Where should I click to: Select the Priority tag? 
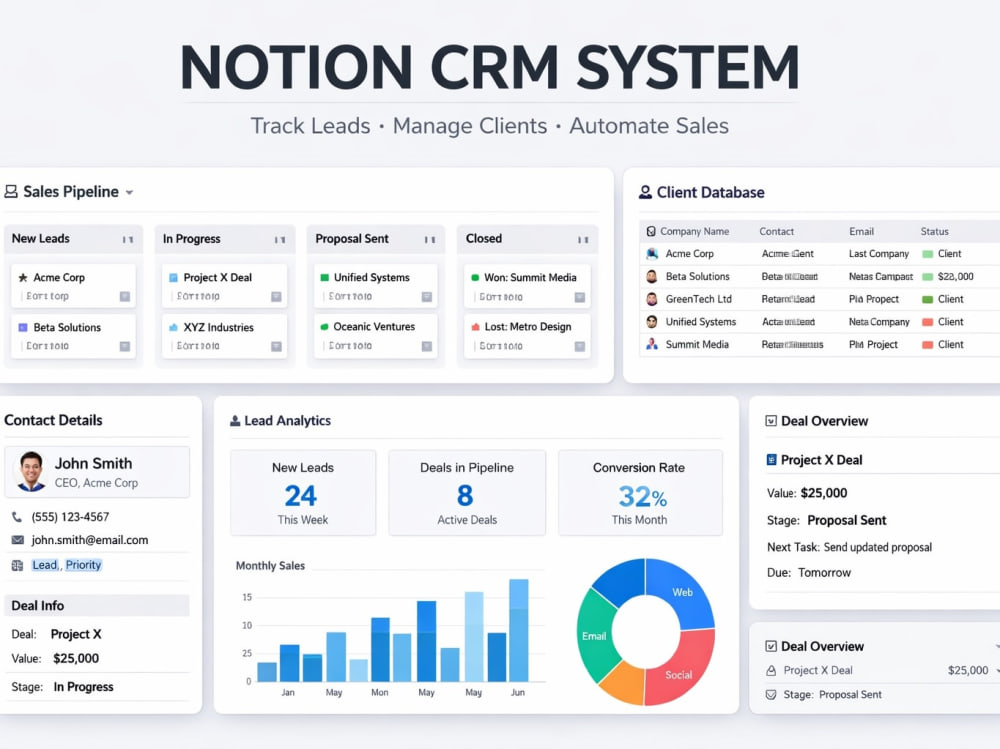coord(84,565)
